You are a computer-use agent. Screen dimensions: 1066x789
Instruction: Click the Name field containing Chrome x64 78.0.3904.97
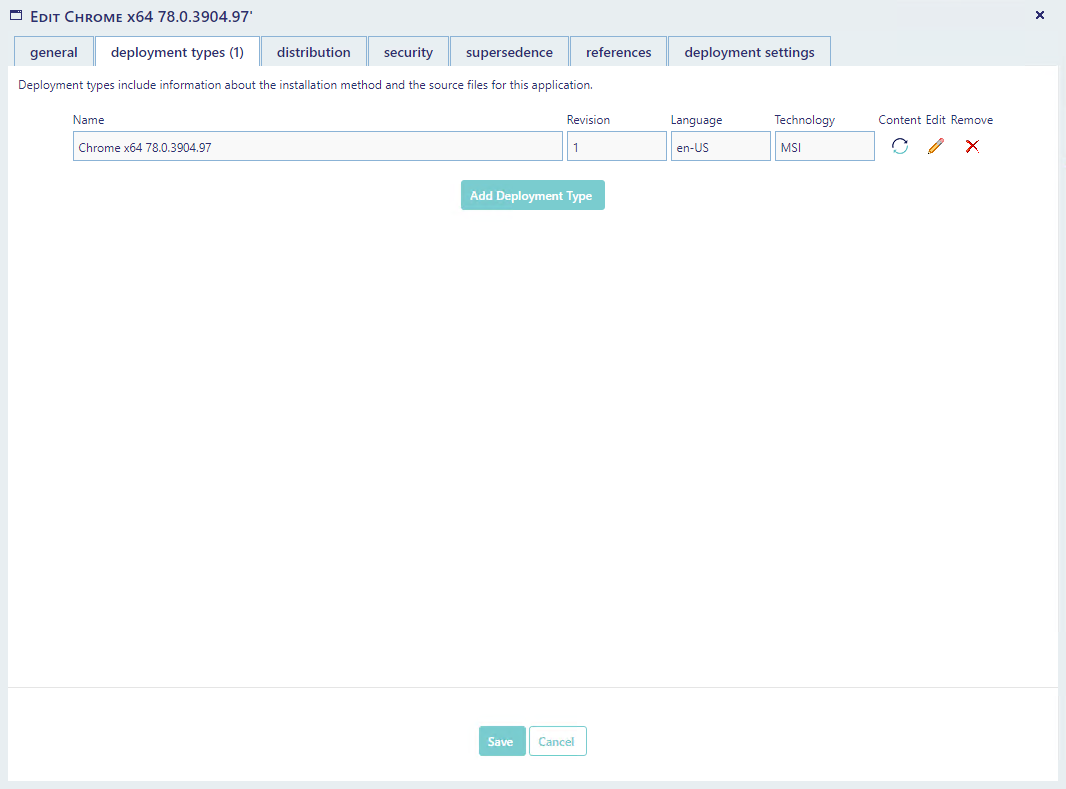[317, 147]
